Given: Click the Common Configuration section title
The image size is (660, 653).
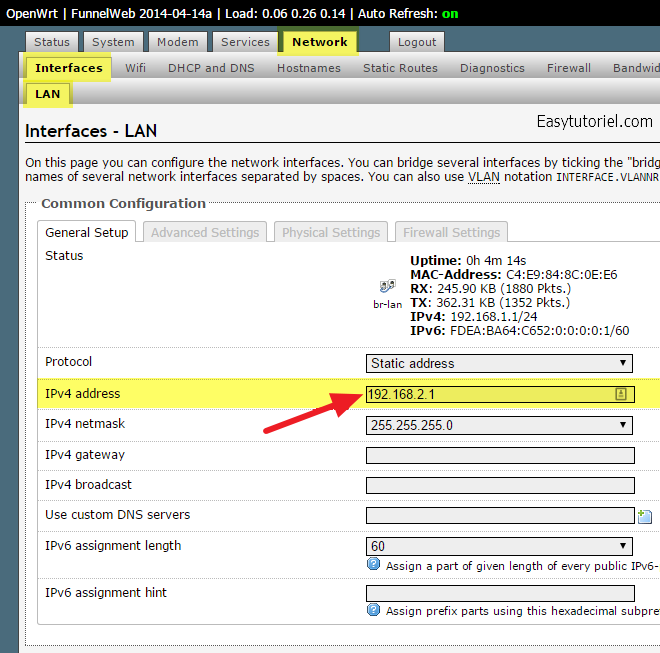Looking at the screenshot, I should (123, 203).
